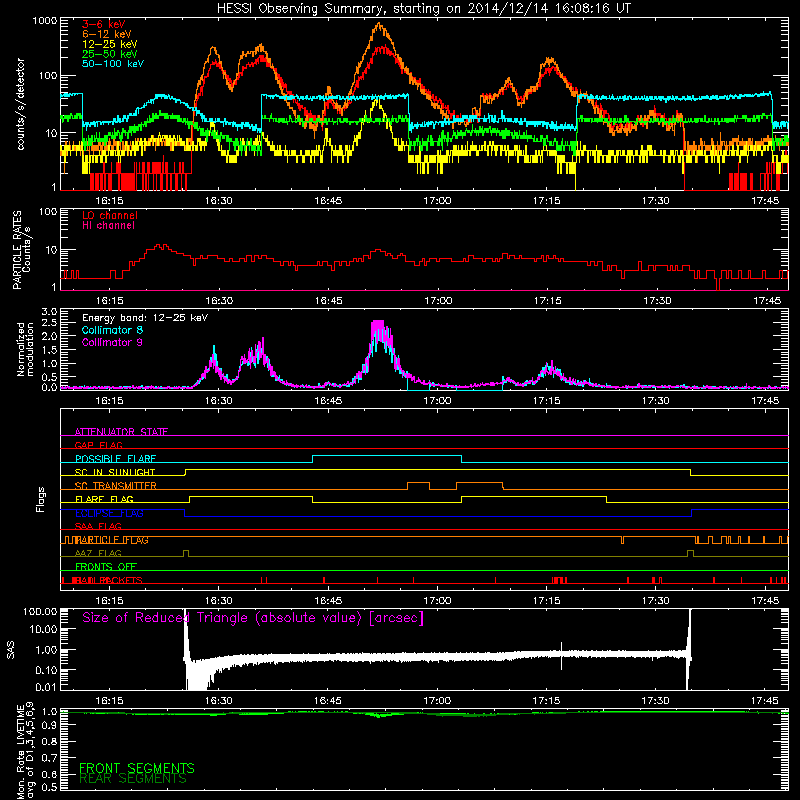The image size is (800, 800).
Task: Click the 'Normalized modulation' axis label
Action: tap(25, 349)
